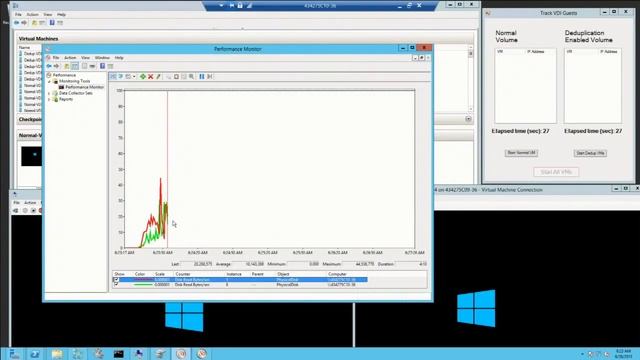
Task: Select Performance Monitor node in tree
Action: point(84,87)
